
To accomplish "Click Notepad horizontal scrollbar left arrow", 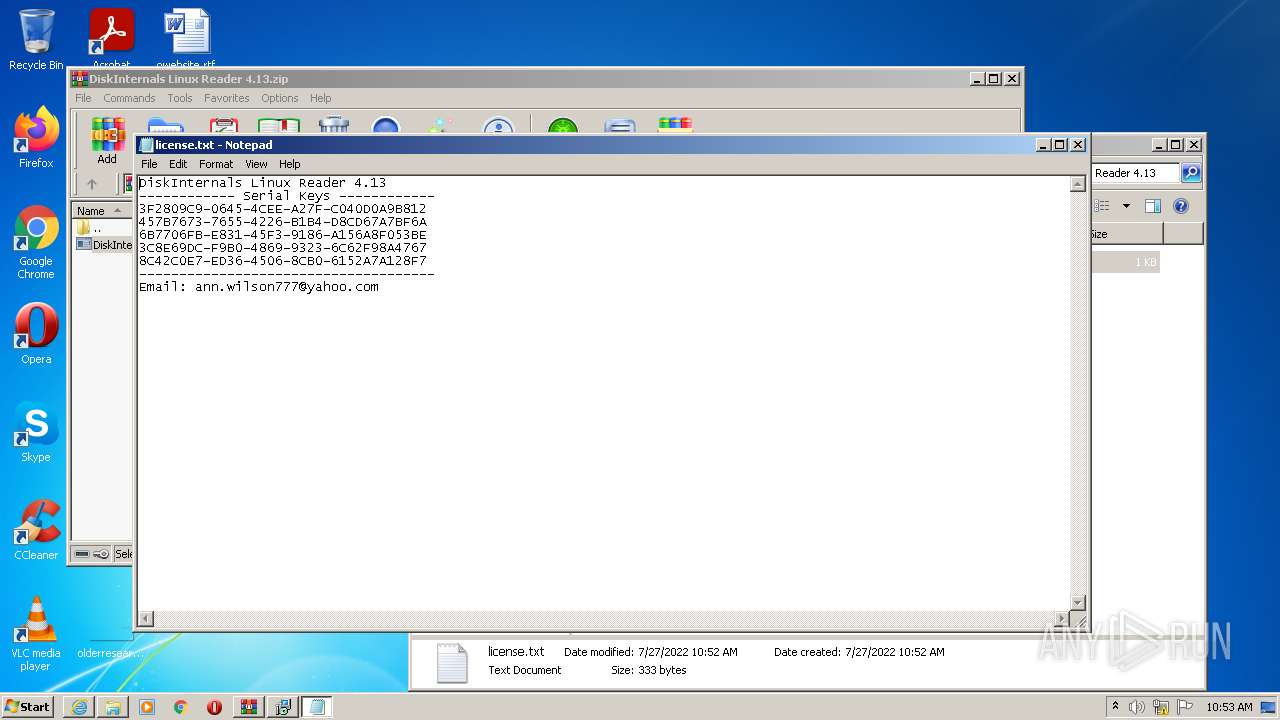I will point(146,619).
